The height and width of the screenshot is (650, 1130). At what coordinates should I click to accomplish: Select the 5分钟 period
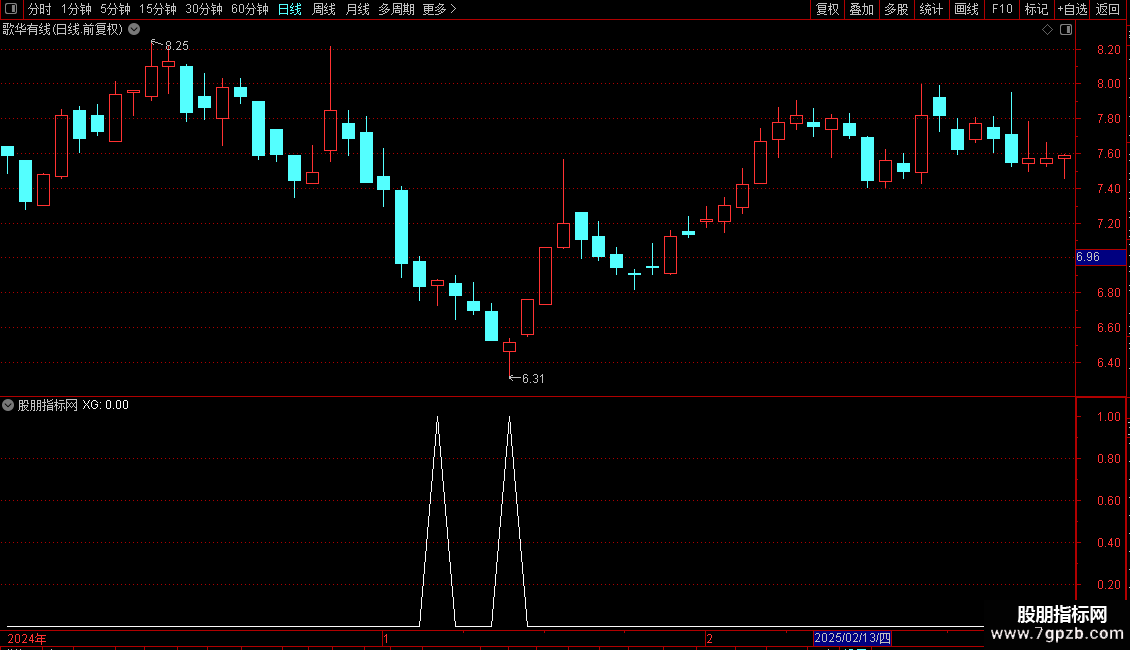(x=115, y=9)
